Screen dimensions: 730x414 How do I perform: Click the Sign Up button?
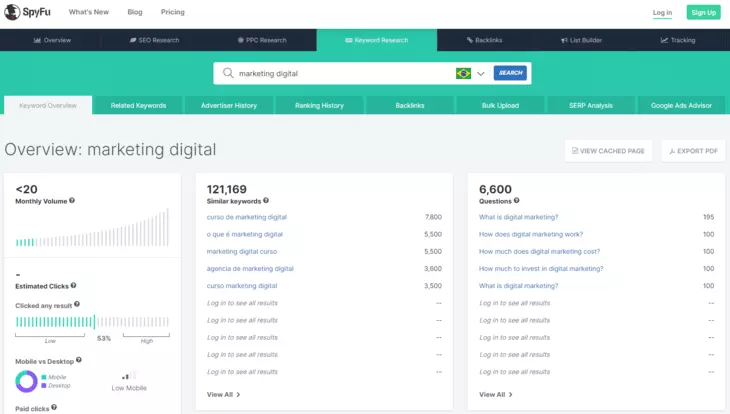(703, 12)
